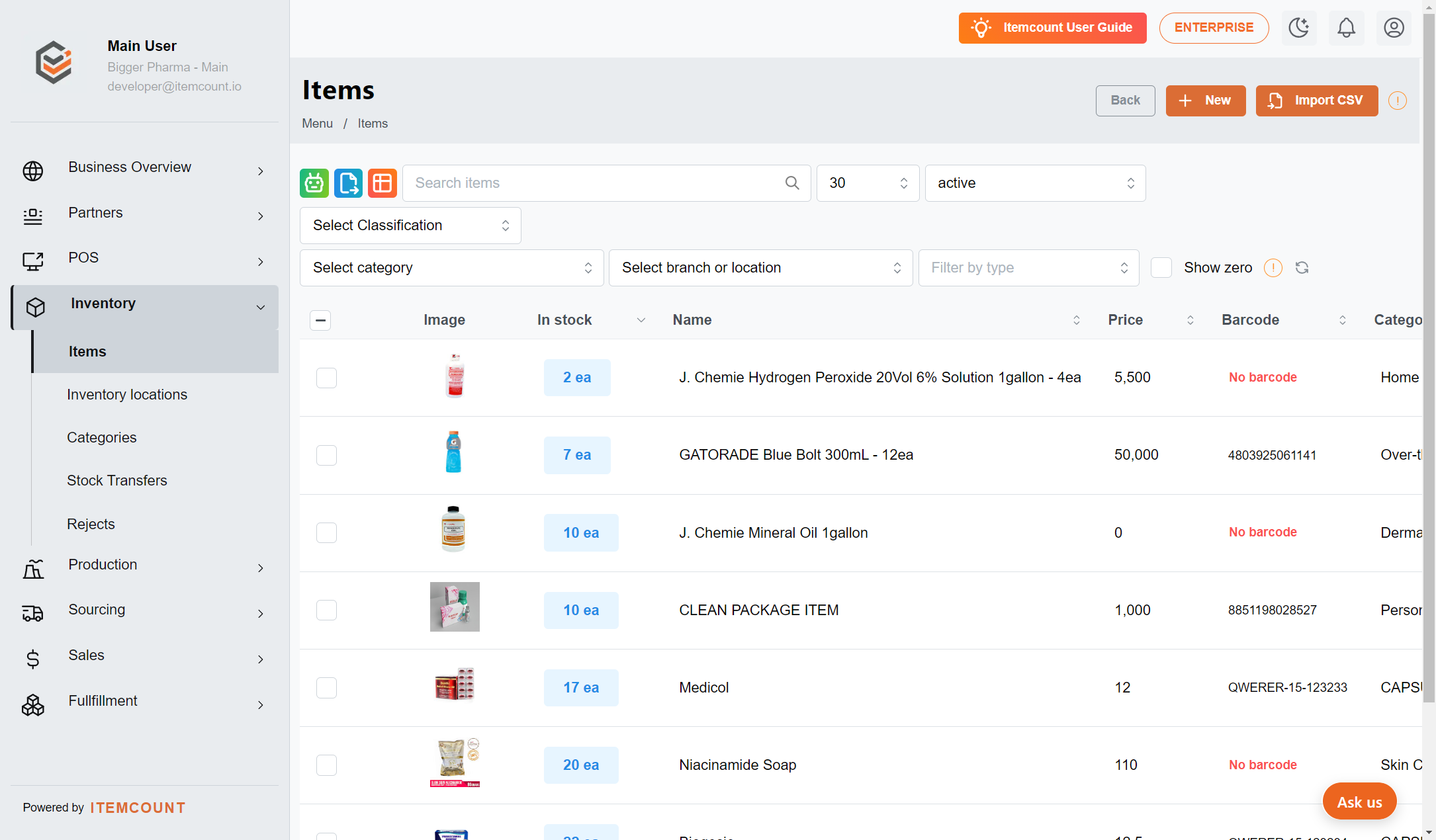Check the Hydrogen Peroxide item row checkbox
1436x840 pixels.
click(x=326, y=378)
